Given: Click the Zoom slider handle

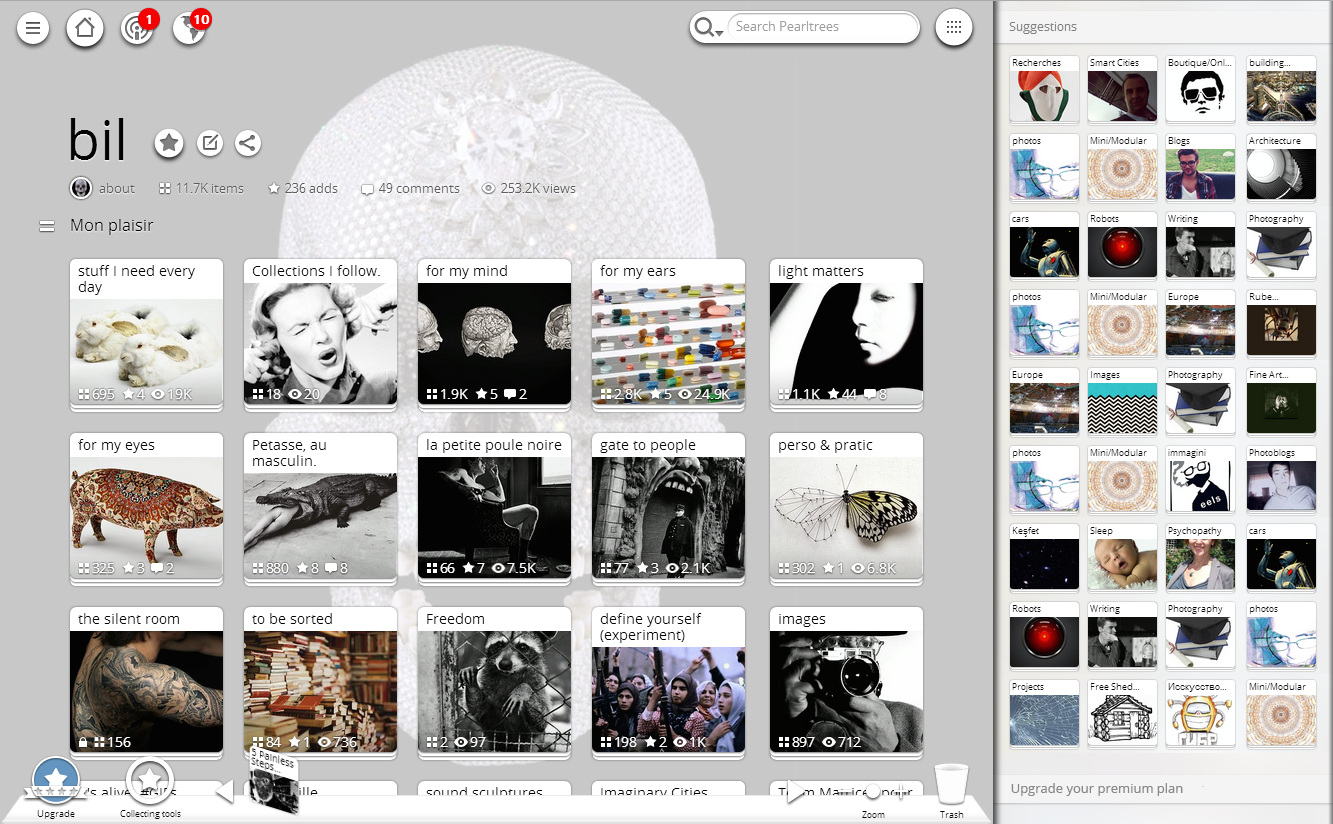Looking at the screenshot, I should pyautogui.click(x=873, y=791).
